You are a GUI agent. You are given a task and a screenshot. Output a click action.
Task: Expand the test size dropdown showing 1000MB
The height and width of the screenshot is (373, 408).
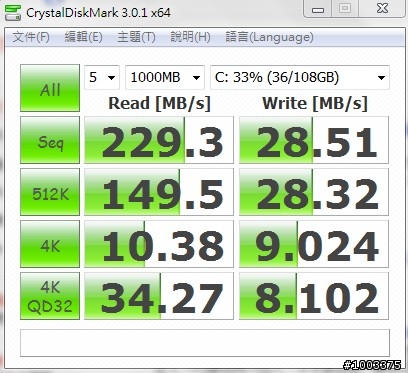point(165,77)
